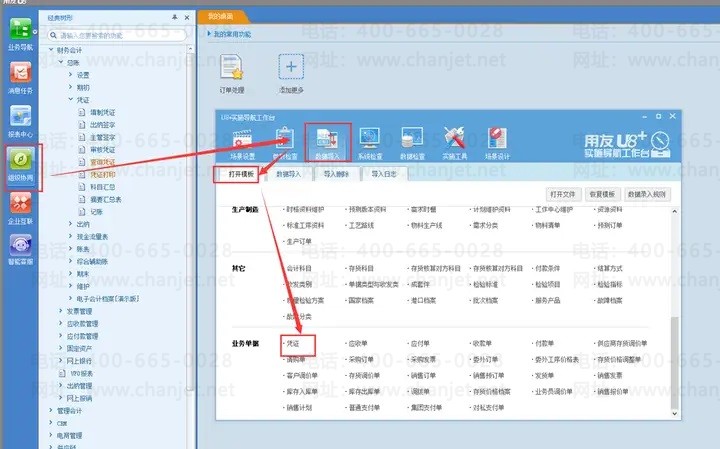Open the 系统检查 toolbar icon
This screenshot has height=449, width=720.
[370, 138]
